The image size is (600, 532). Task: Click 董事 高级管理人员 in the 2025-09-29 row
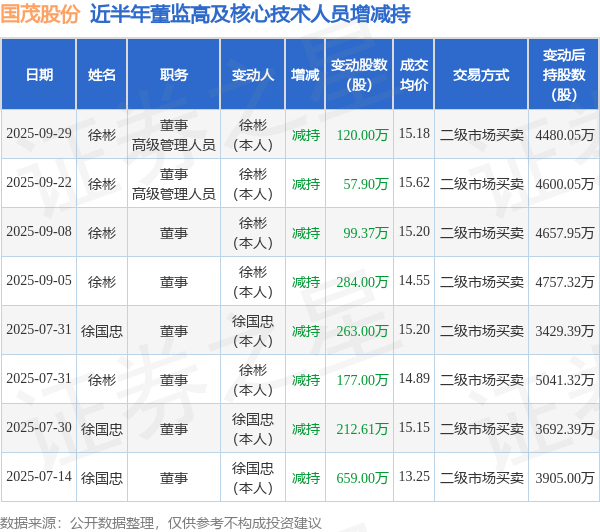coord(174,135)
